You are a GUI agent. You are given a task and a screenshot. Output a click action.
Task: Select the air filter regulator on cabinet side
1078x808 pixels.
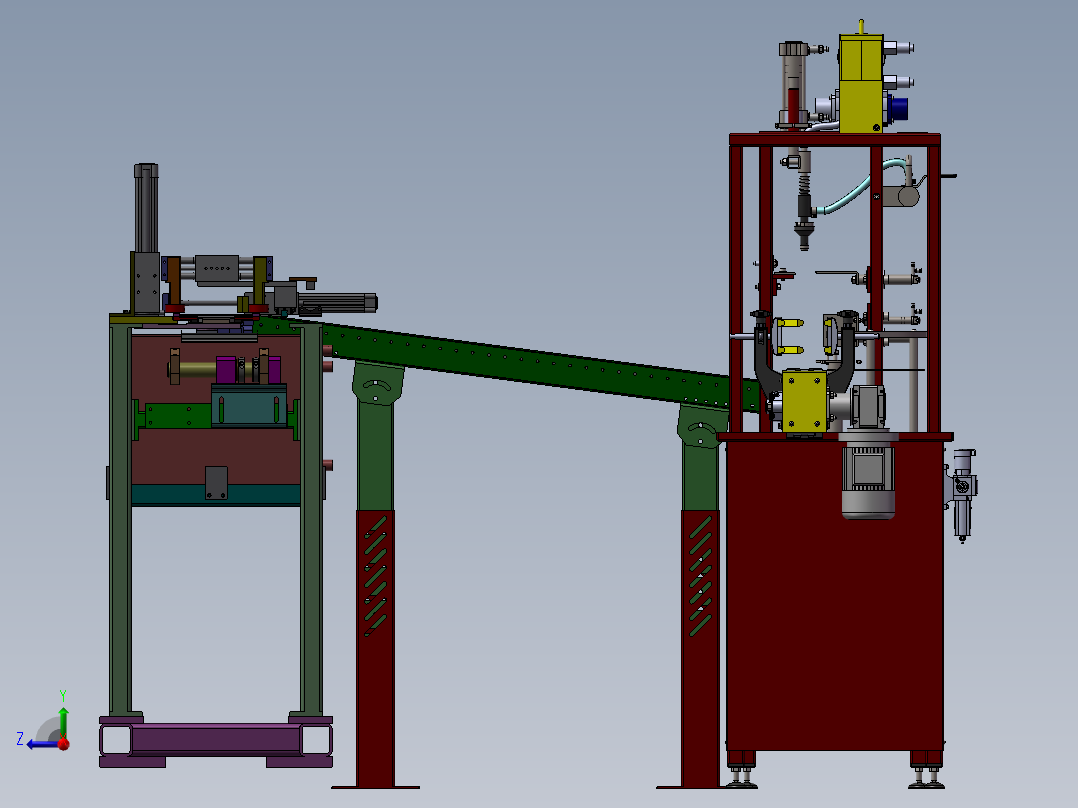962,494
